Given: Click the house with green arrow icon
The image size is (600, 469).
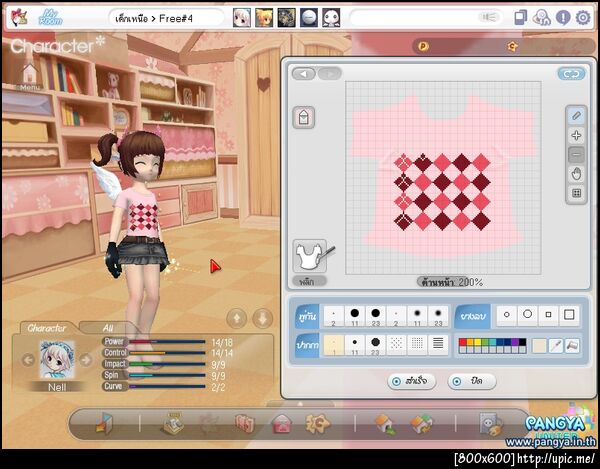Looking at the screenshot, I should (386, 424).
